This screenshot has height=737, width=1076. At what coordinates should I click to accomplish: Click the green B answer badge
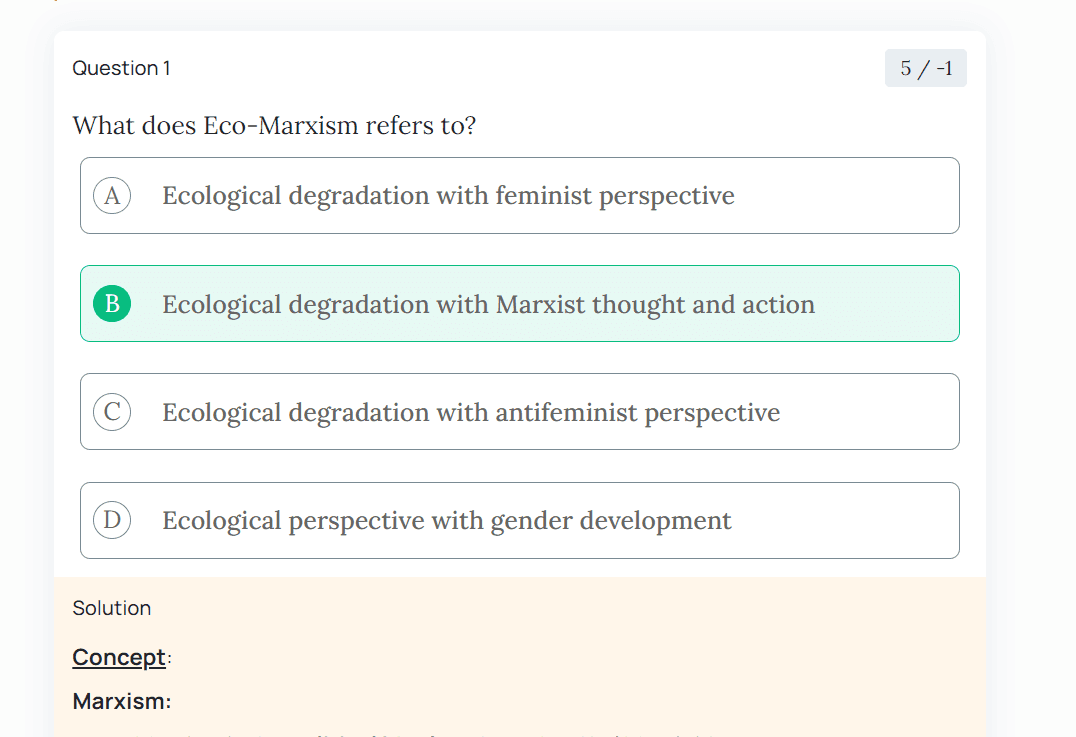[x=112, y=304]
